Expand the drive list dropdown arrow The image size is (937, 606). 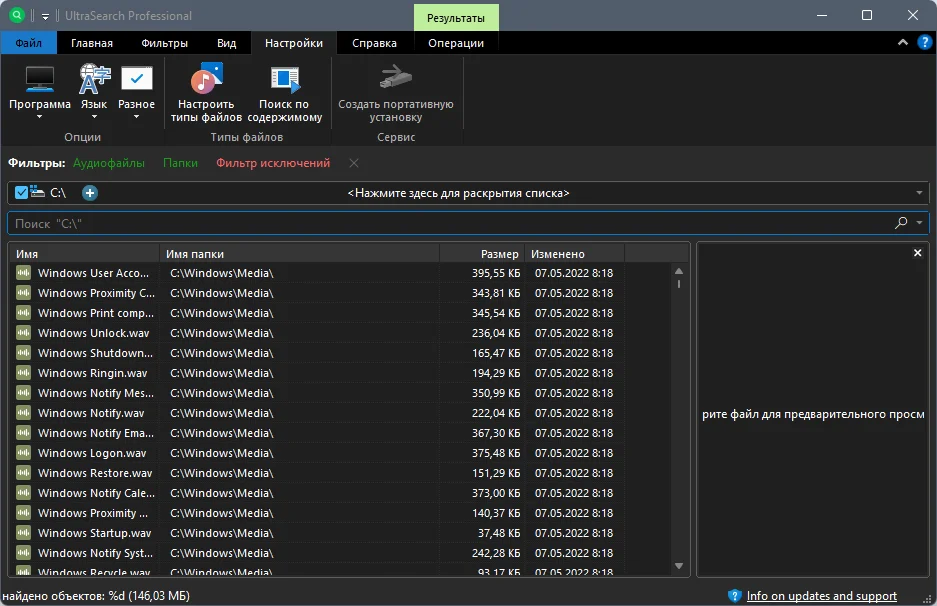point(919,193)
